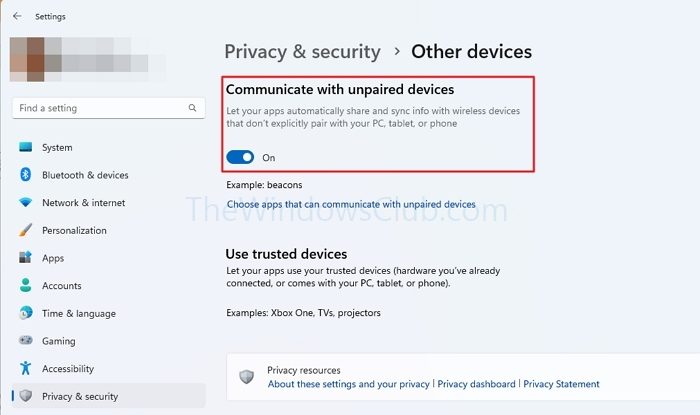Click the Accounts person icon

point(25,286)
